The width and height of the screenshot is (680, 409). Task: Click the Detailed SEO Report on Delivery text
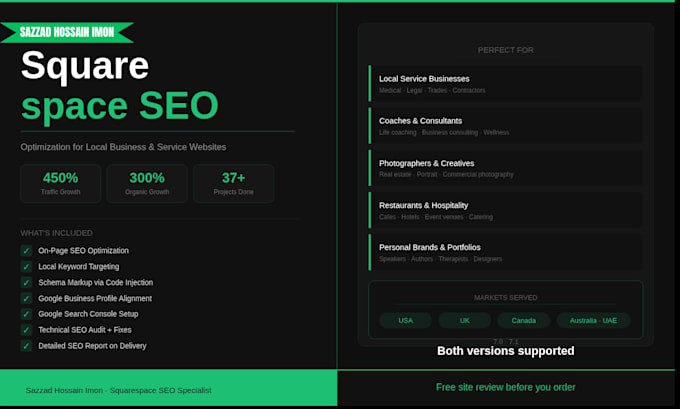92,346
